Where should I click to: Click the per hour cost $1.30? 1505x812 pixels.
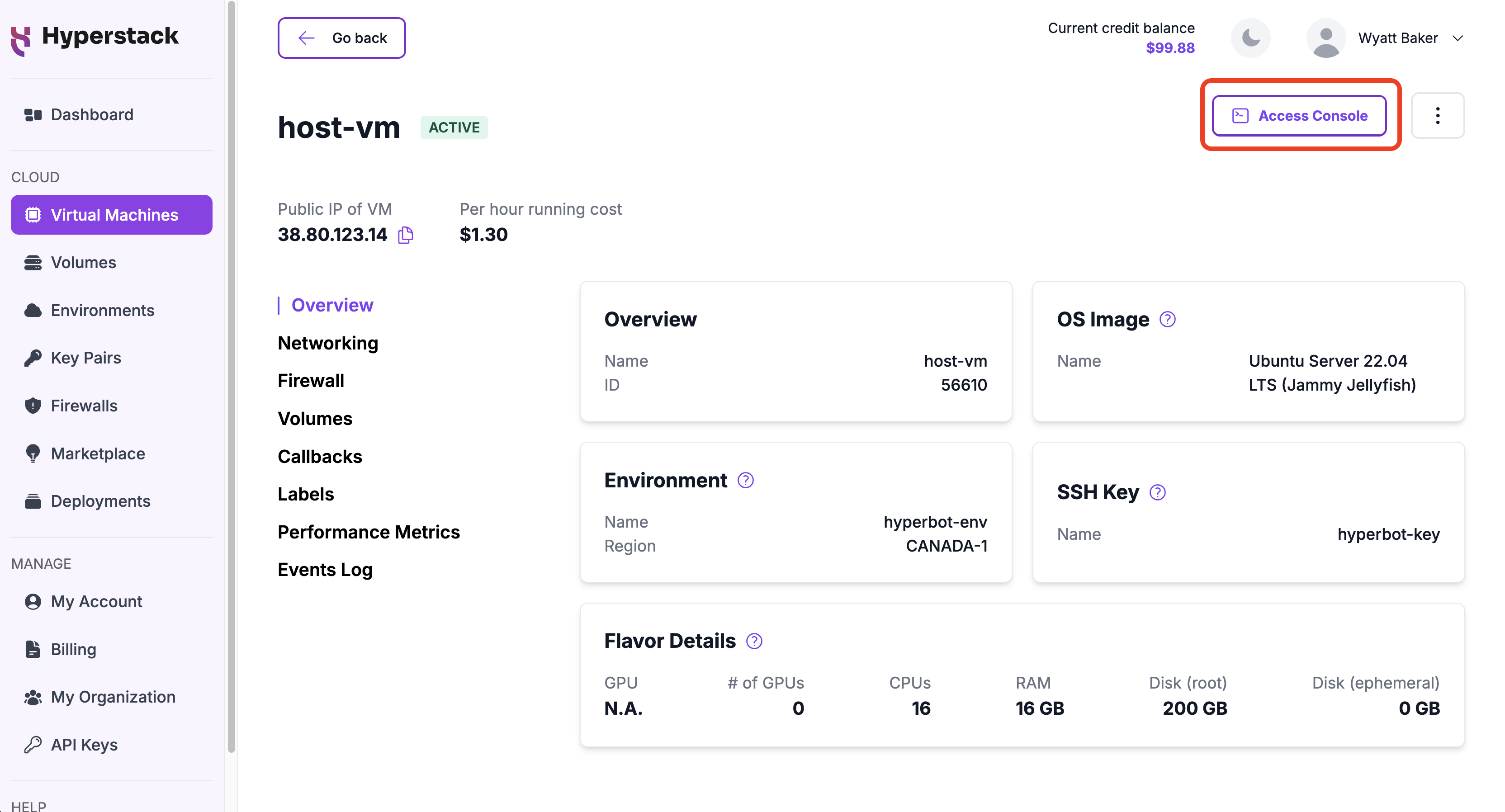[x=484, y=235]
